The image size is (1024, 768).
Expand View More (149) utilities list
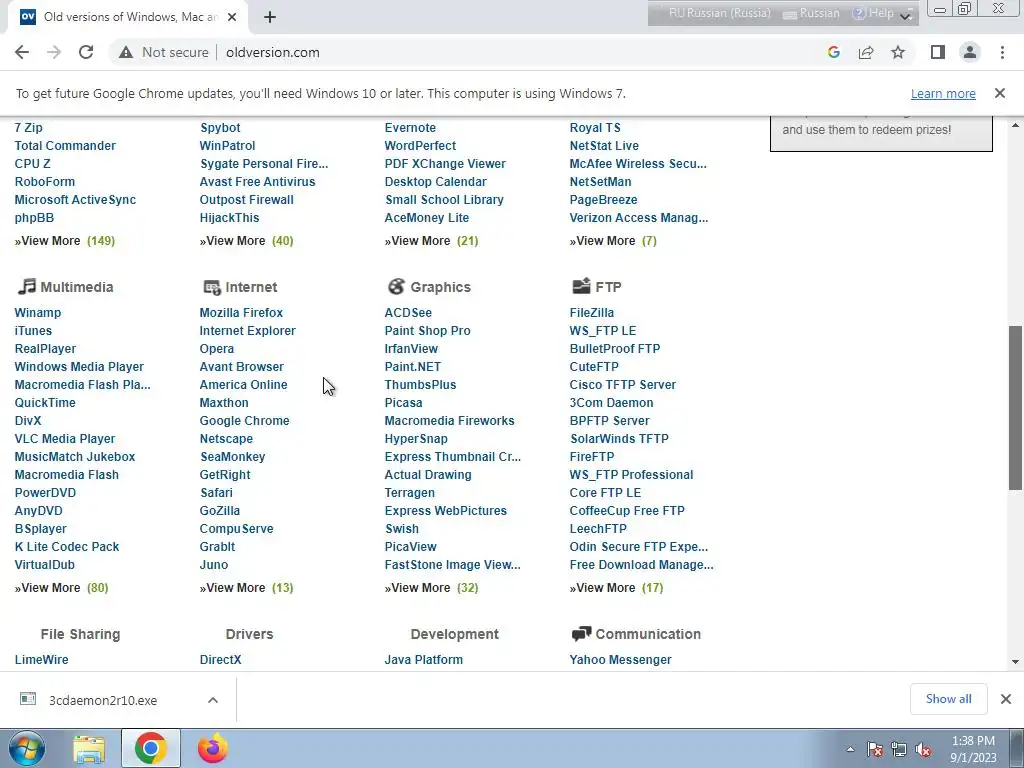[x=65, y=241]
